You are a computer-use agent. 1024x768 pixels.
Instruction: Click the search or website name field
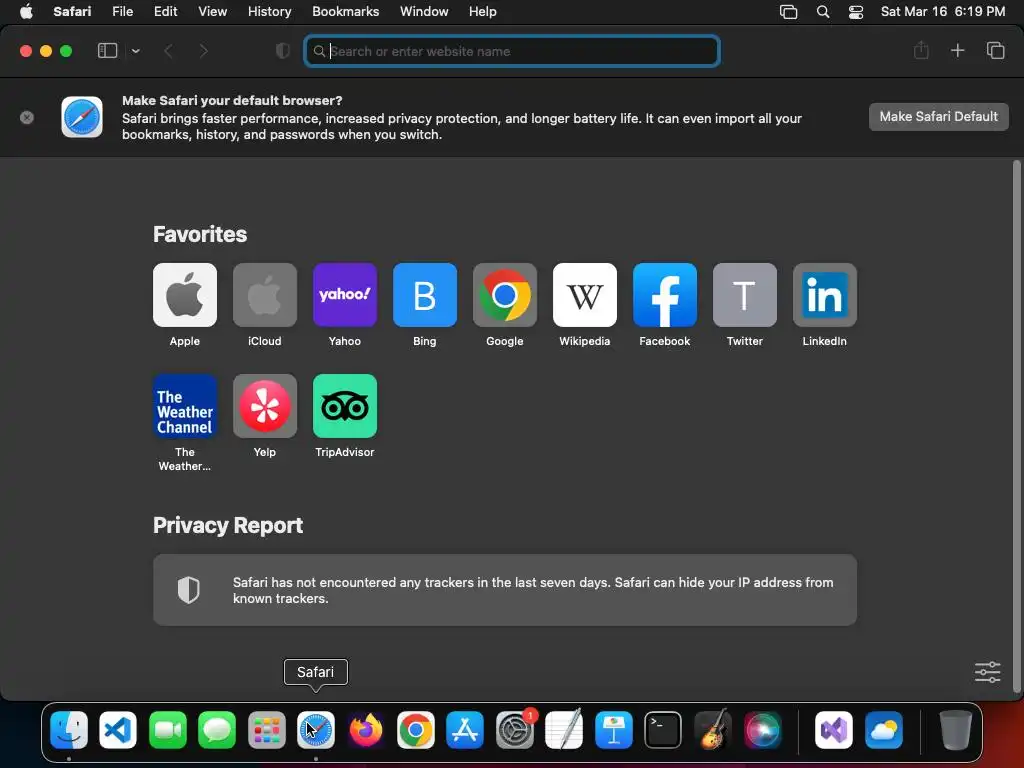(x=512, y=51)
